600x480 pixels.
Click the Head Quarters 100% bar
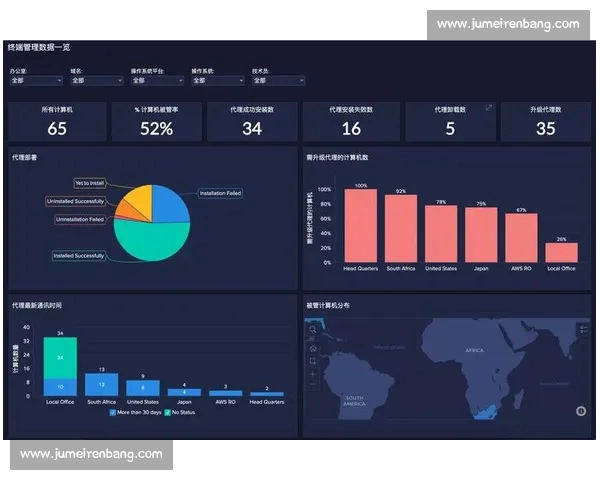pyautogui.click(x=360, y=225)
